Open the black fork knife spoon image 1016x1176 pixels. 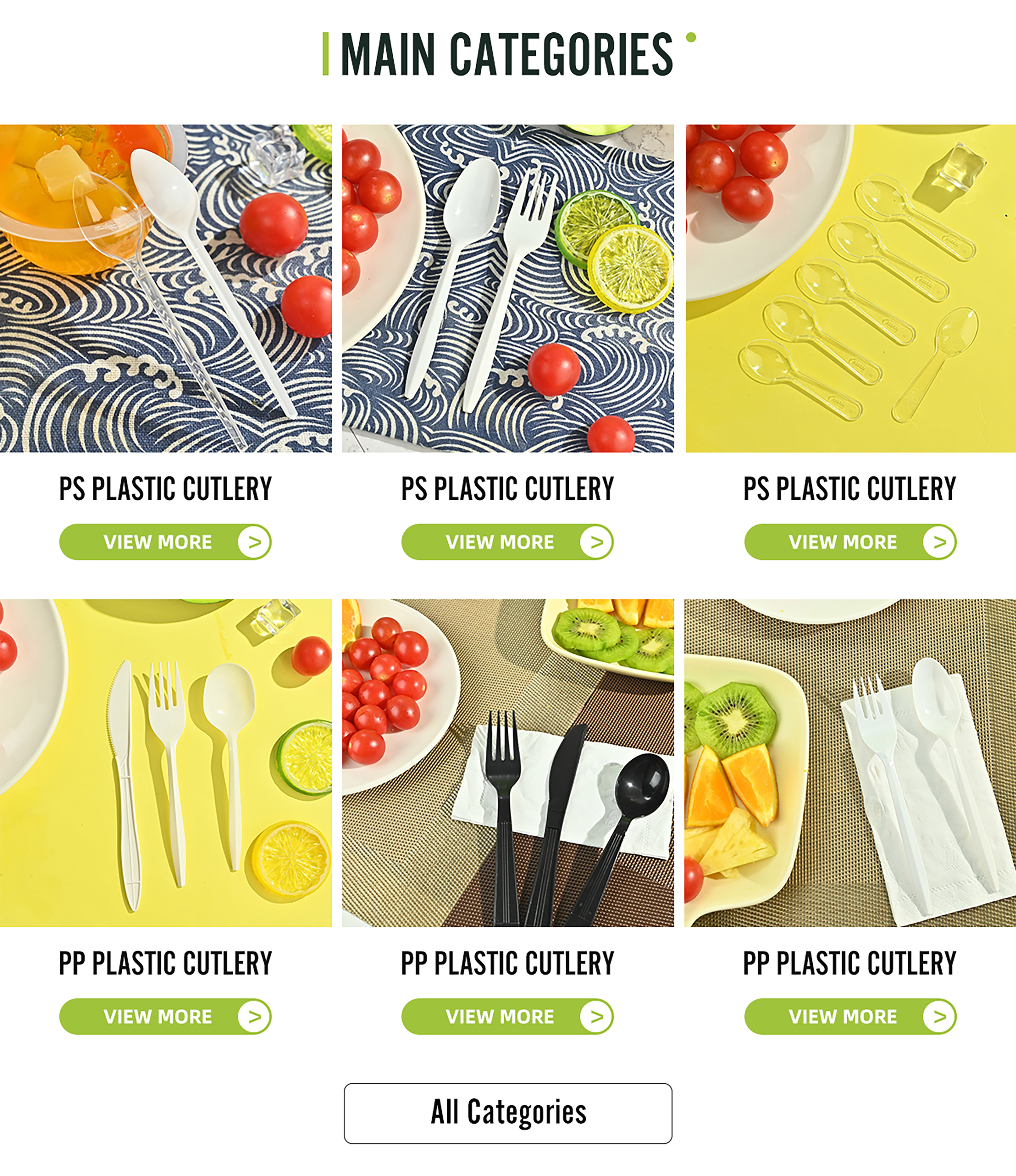pyautogui.click(x=508, y=763)
